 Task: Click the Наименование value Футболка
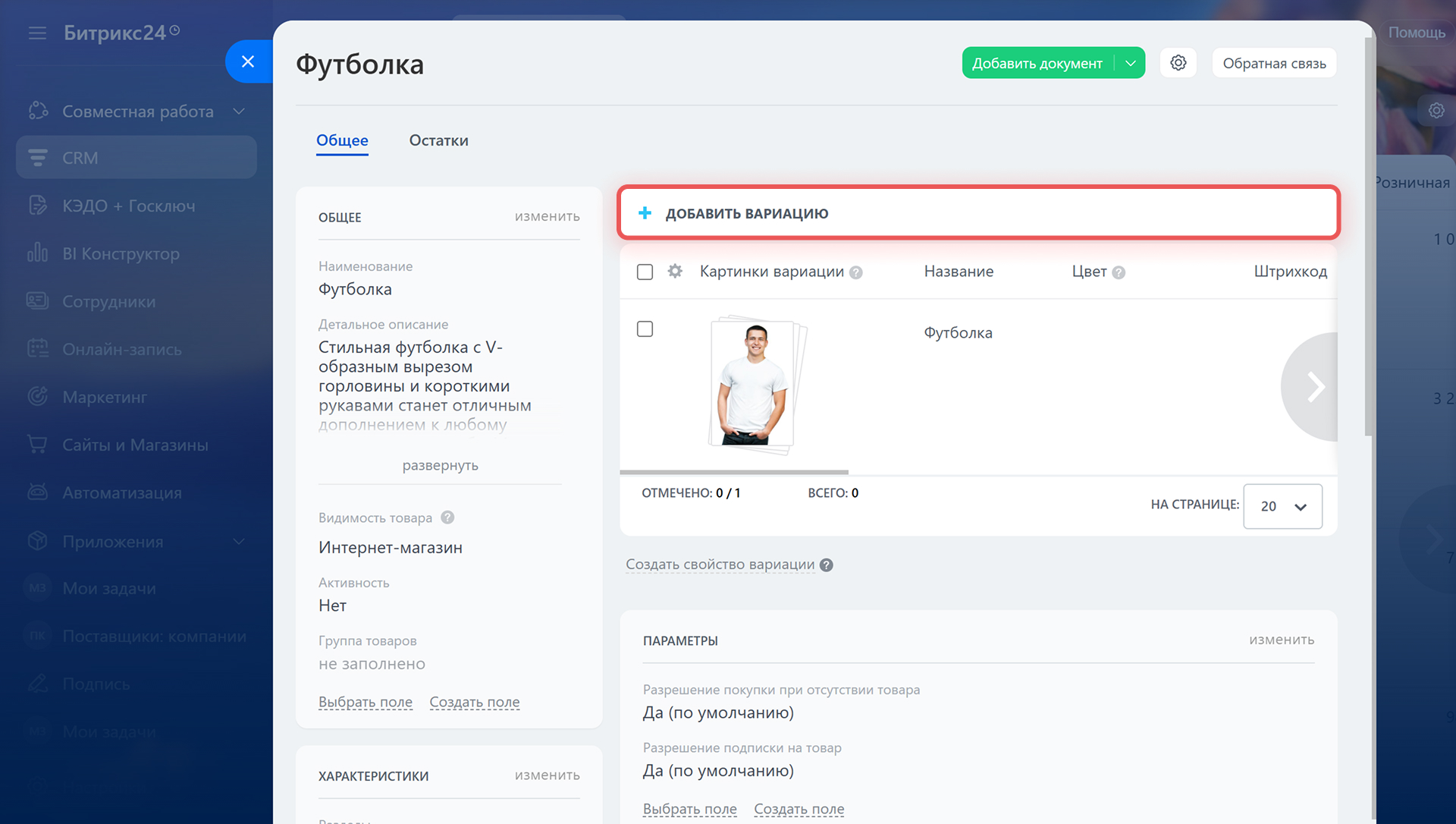point(355,289)
